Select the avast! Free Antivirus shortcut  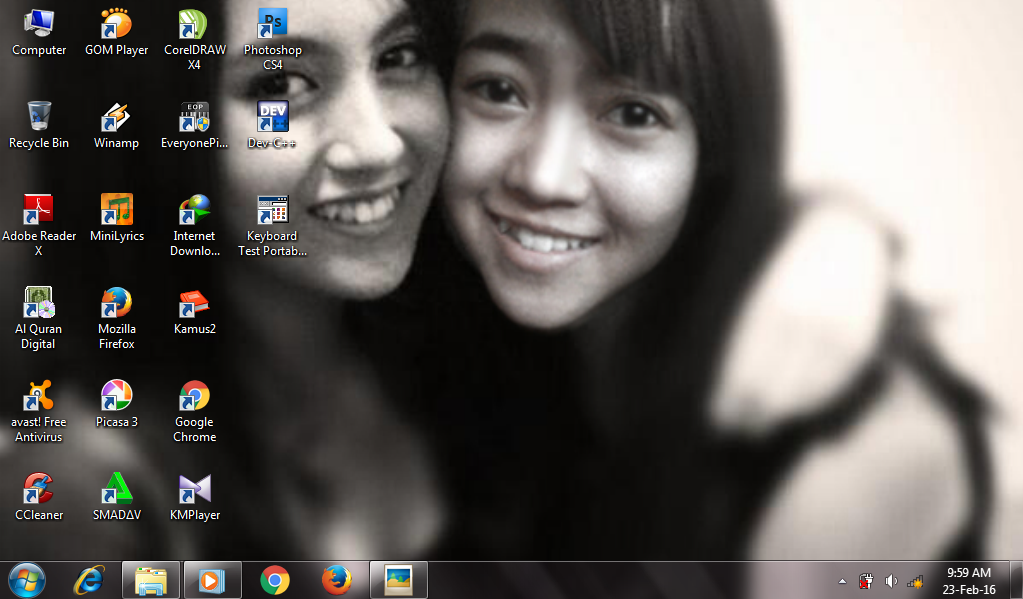pyautogui.click(x=38, y=411)
